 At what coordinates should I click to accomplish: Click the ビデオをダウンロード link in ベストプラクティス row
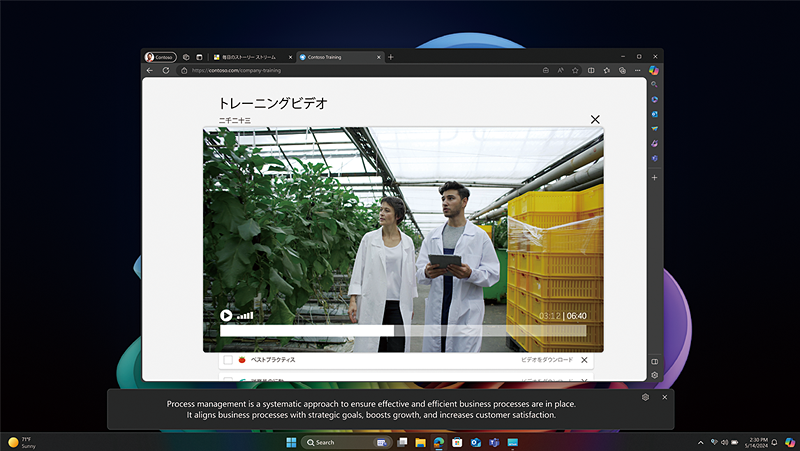click(x=547, y=360)
